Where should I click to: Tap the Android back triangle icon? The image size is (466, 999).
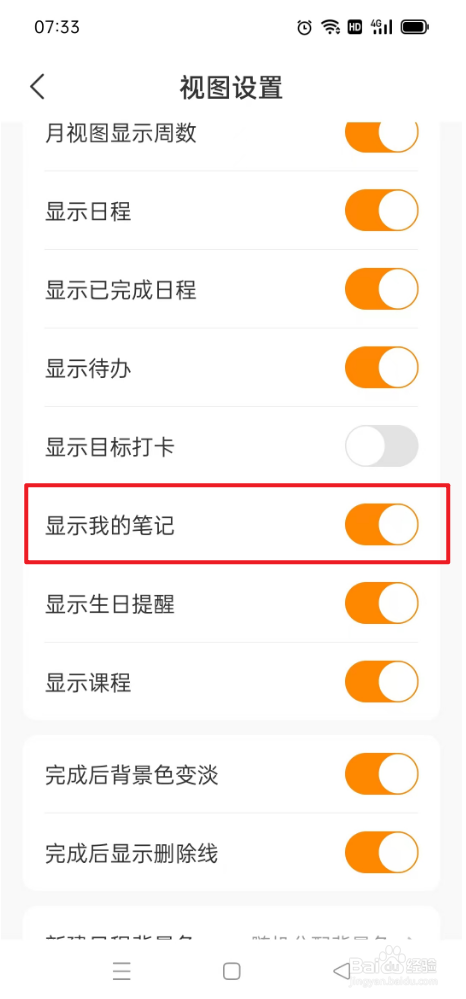(342, 970)
